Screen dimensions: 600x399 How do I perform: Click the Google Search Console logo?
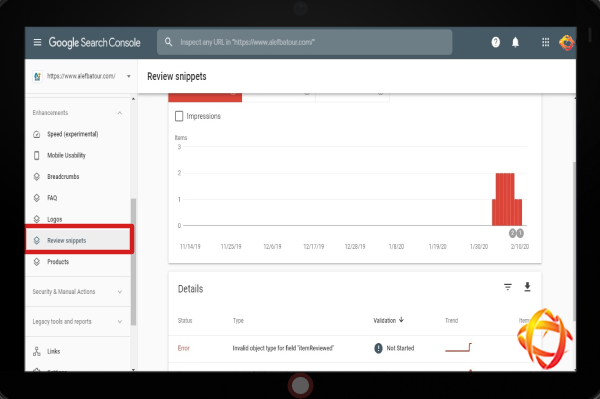click(x=94, y=42)
